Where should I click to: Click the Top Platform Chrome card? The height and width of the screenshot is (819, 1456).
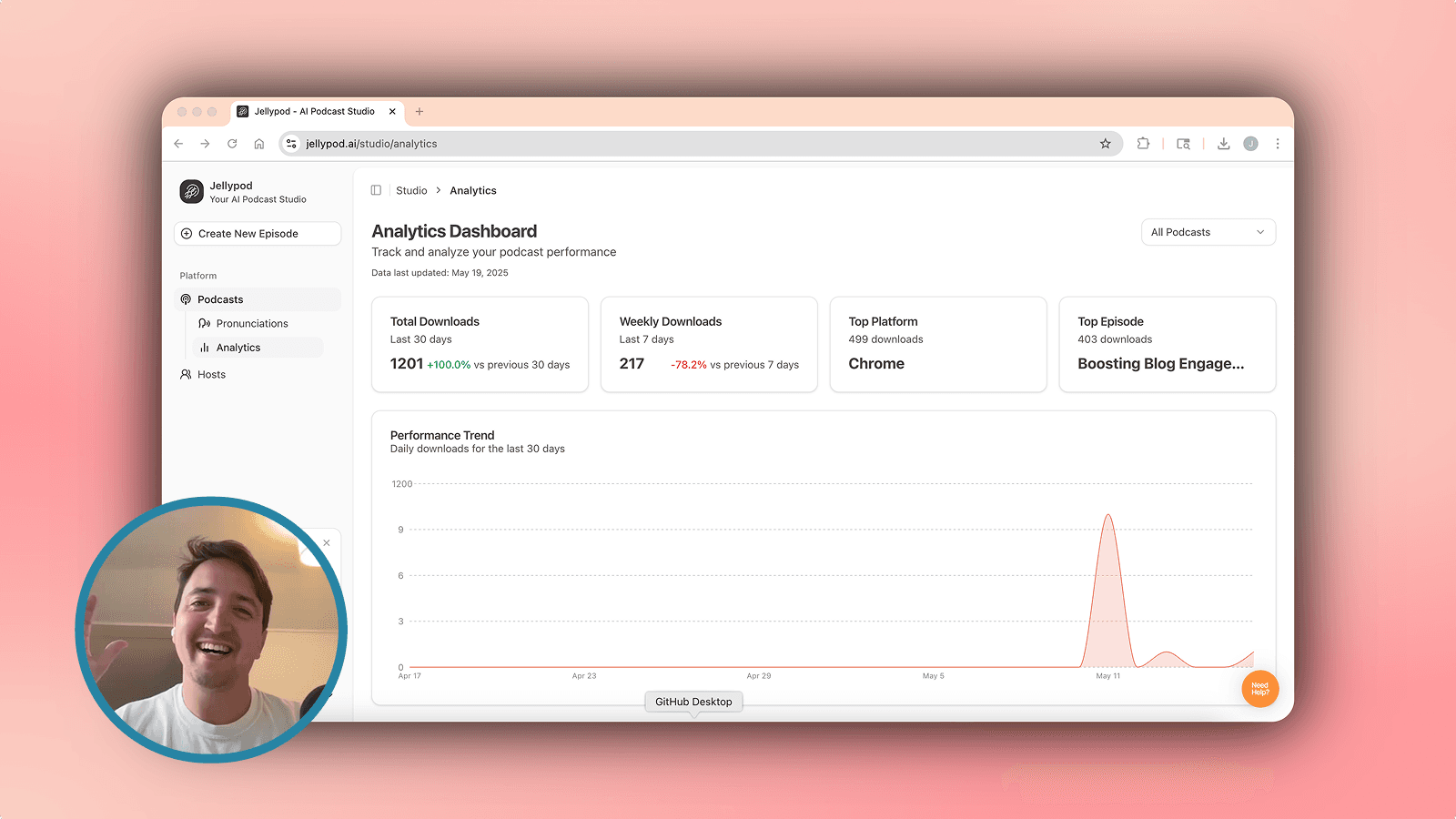(938, 344)
